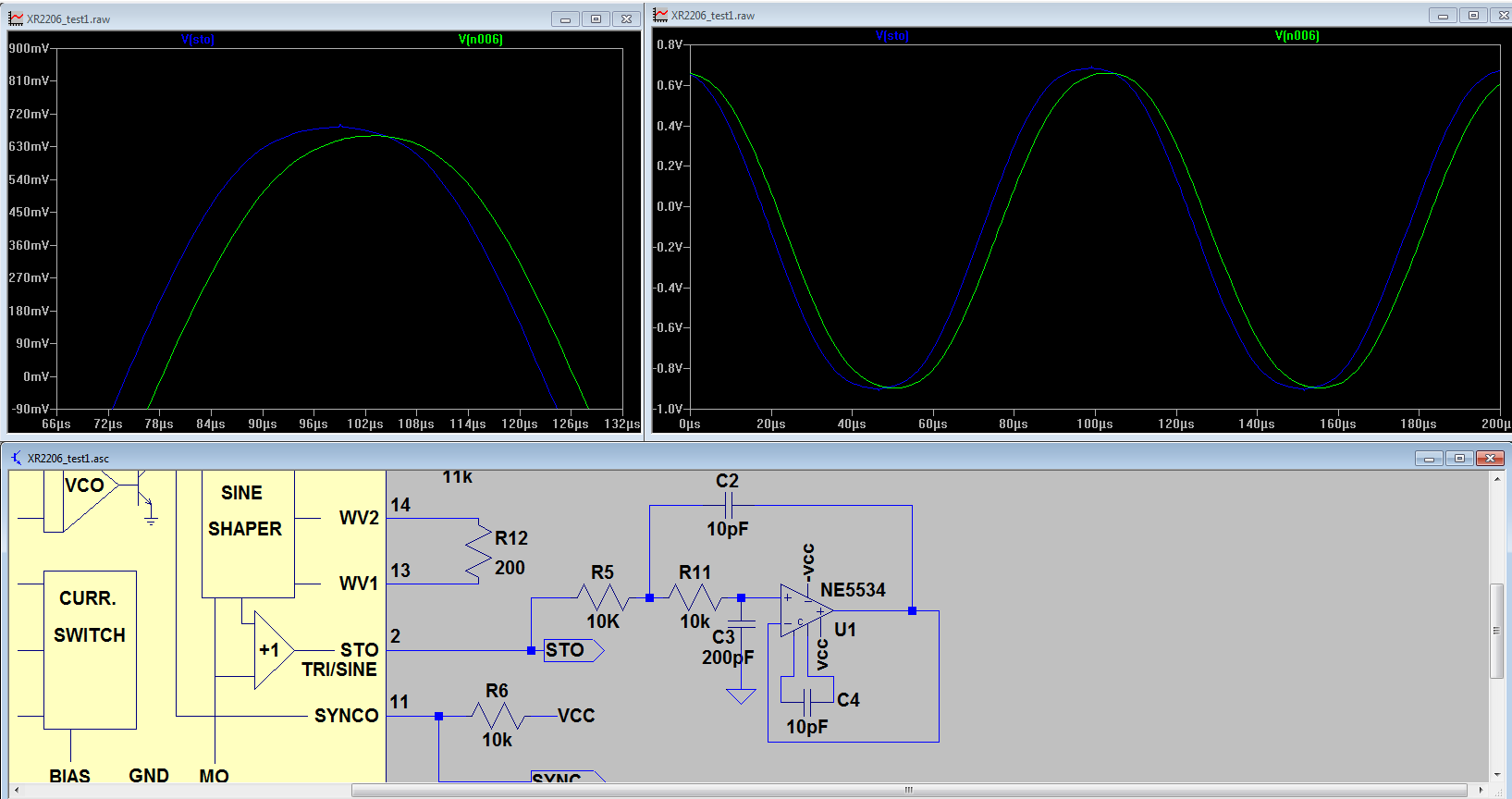
Task: Maximize the right plot window
Action: pyautogui.click(x=1473, y=15)
